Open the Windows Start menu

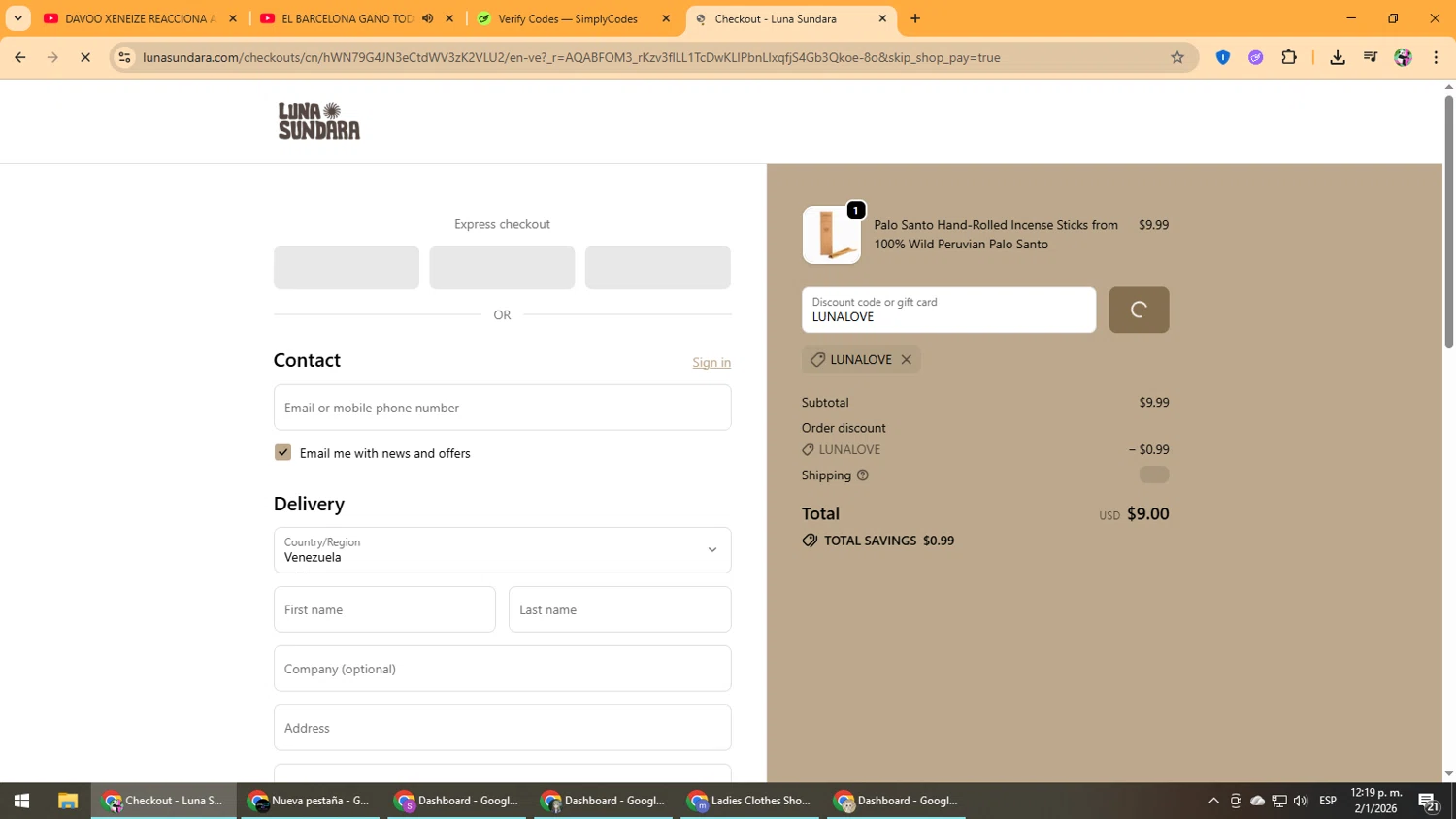coord(21,801)
